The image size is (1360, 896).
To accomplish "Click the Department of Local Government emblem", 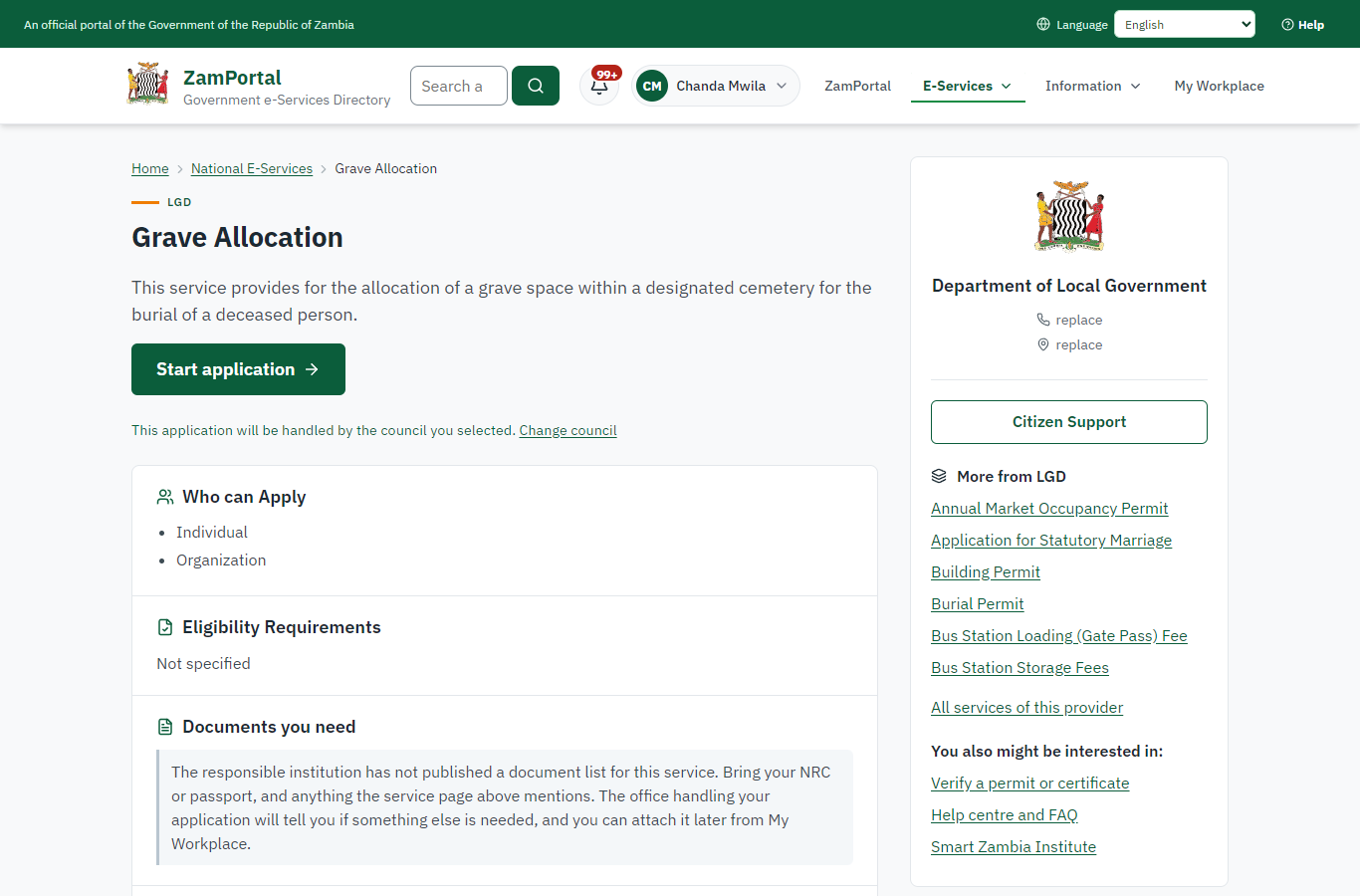I will pyautogui.click(x=1069, y=216).
